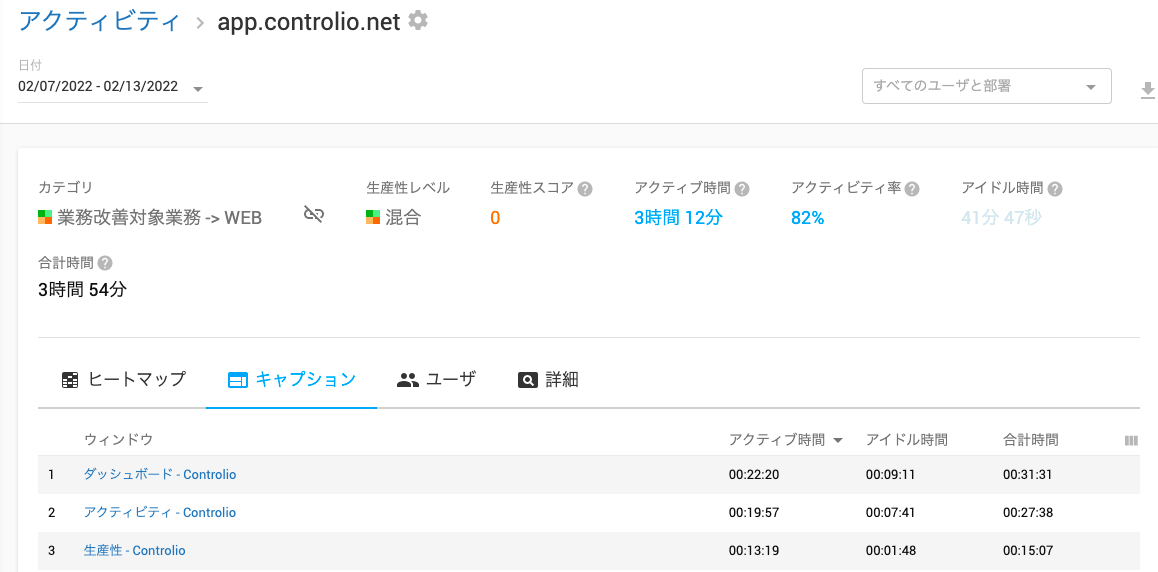Screen dimensions: 1158x572
Task: Toggle sort arrow on アクティブ時間 column
Action: point(838,440)
